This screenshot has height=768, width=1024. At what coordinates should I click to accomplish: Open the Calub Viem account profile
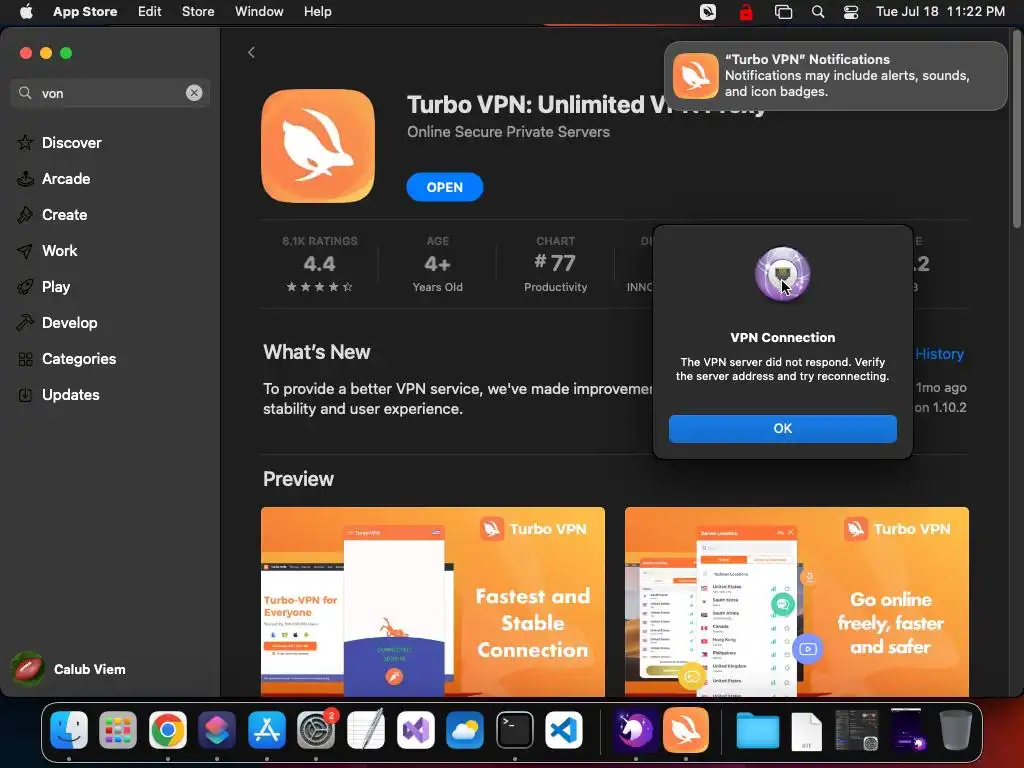[x=69, y=669]
